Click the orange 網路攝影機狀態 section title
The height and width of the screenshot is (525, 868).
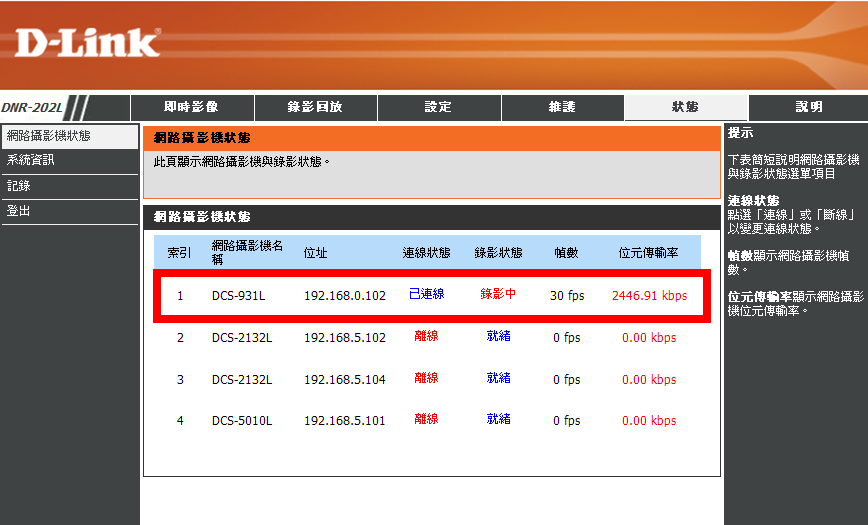(202, 138)
